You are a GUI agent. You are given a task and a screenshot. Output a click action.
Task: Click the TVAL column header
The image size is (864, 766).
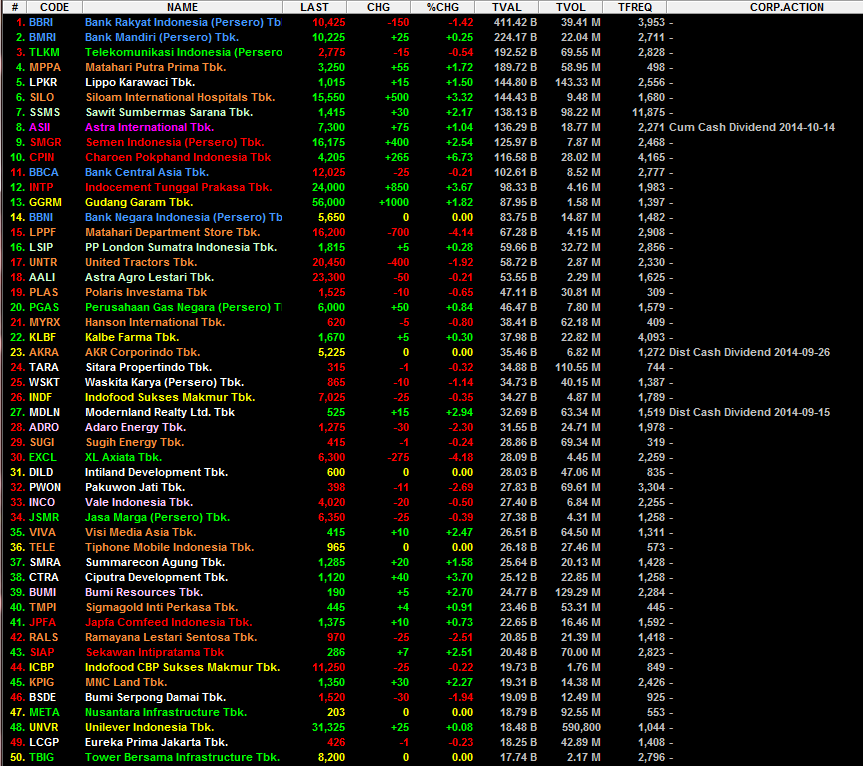(506, 7)
